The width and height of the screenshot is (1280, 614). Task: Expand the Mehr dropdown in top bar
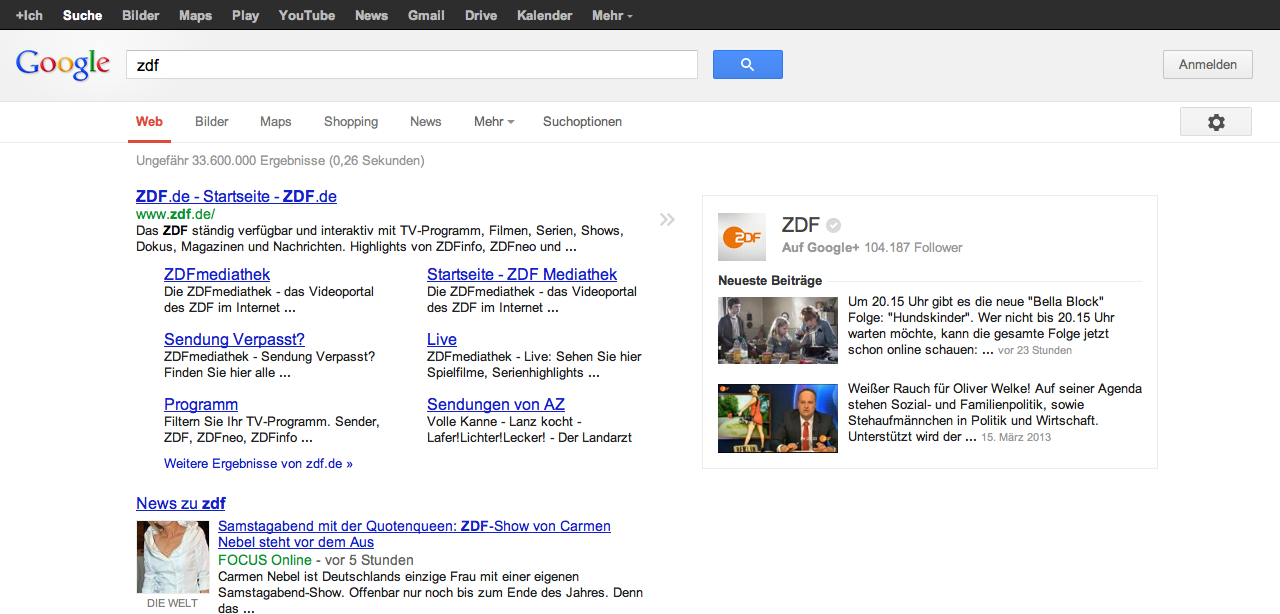point(612,15)
